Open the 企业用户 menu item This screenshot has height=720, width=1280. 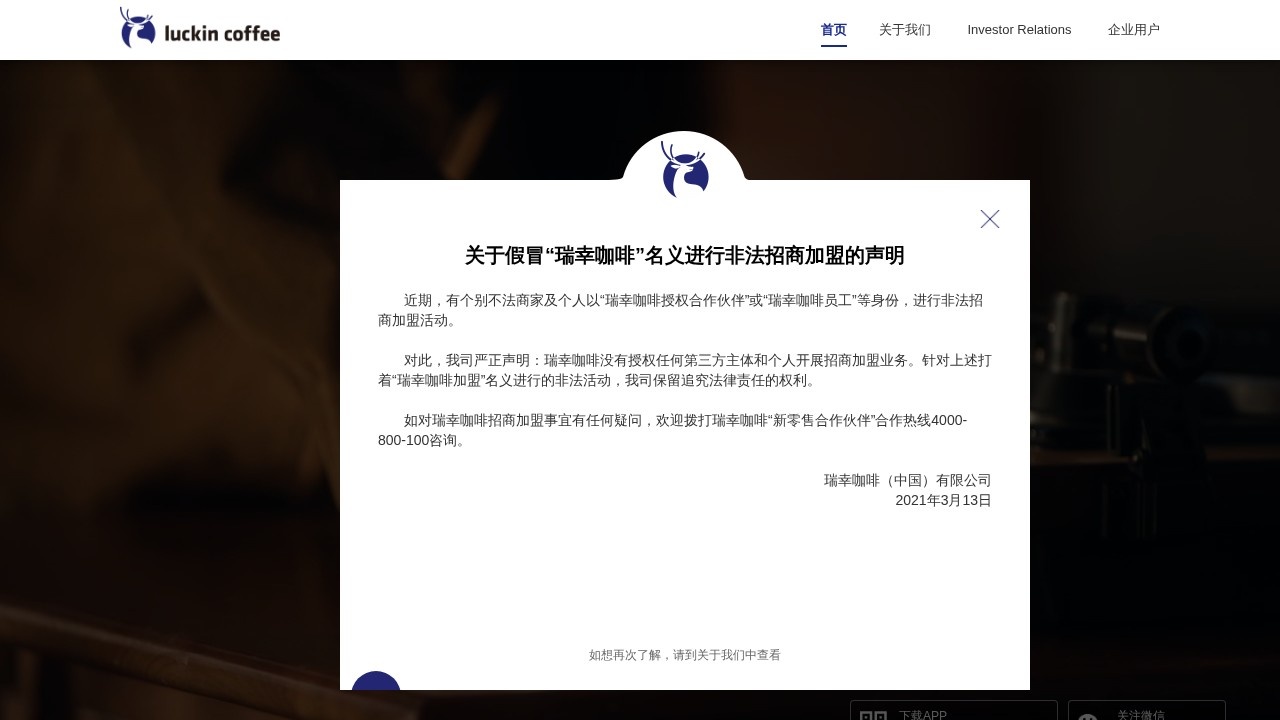click(1134, 29)
